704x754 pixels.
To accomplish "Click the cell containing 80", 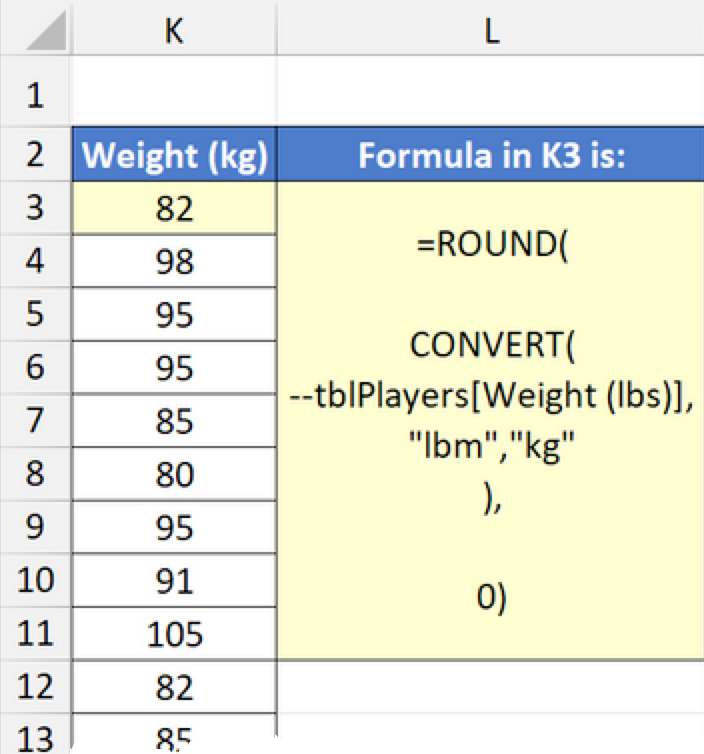I will click(174, 474).
